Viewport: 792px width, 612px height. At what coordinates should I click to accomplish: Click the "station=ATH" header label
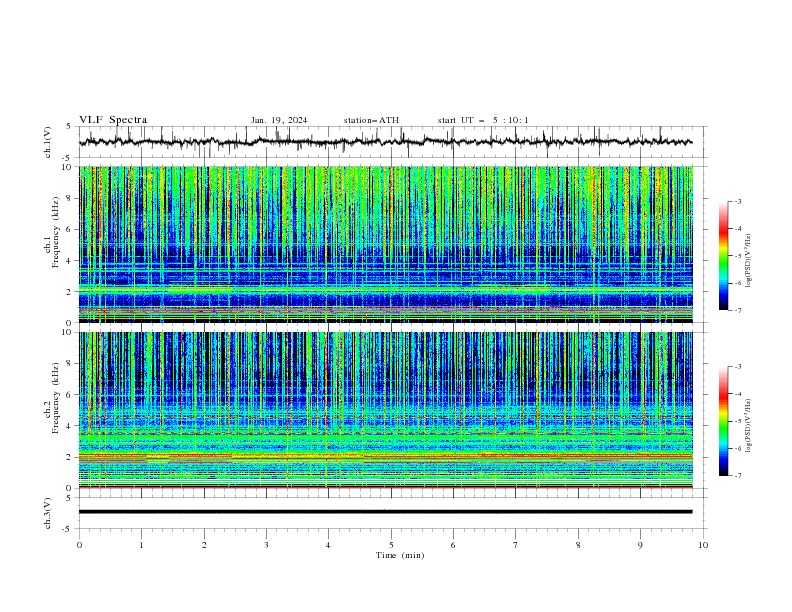point(371,120)
